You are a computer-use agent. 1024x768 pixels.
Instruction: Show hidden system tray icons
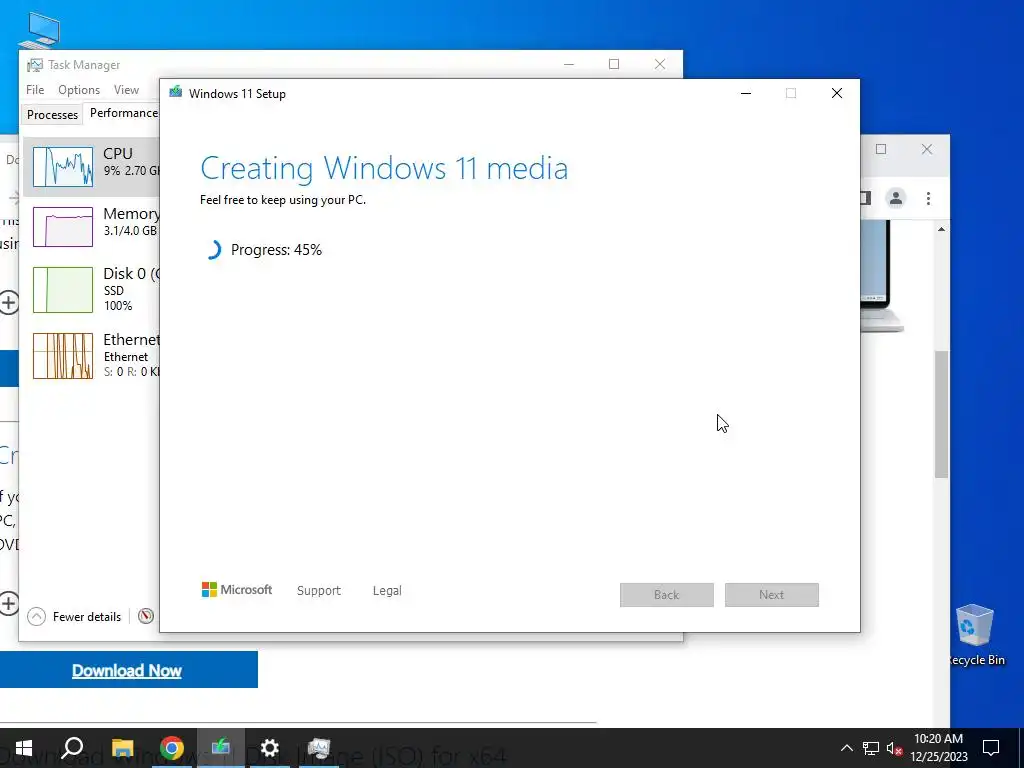pyautogui.click(x=846, y=748)
